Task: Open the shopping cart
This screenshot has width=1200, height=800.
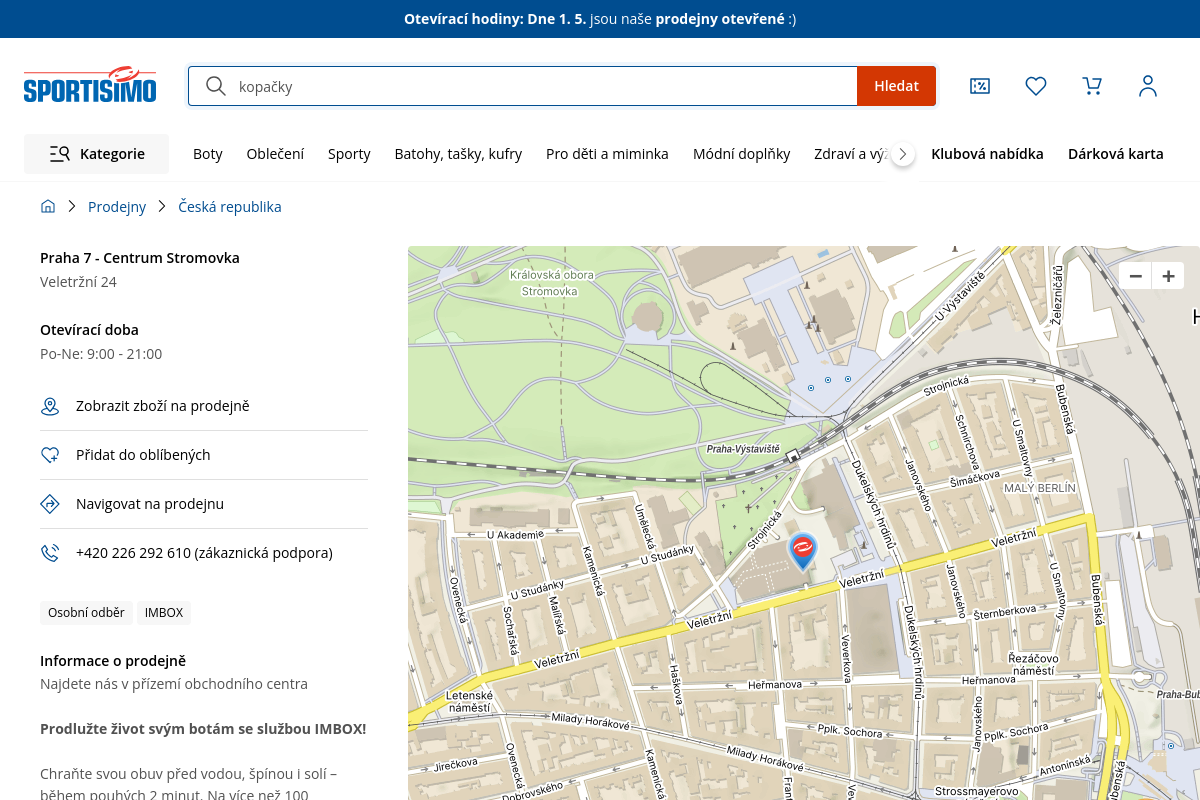Action: click(1092, 86)
